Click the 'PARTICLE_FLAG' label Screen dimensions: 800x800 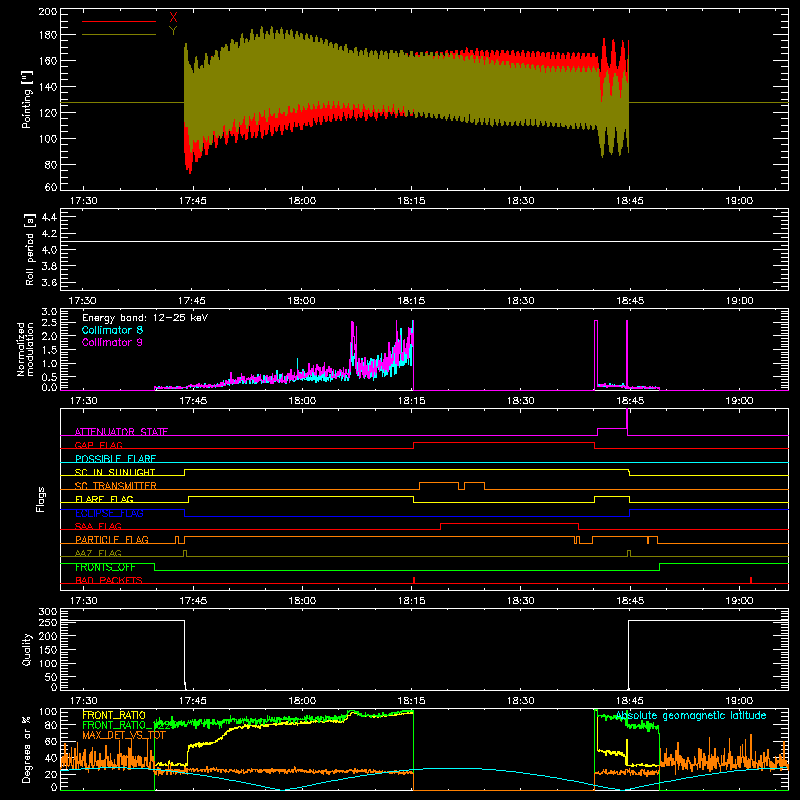[112, 540]
